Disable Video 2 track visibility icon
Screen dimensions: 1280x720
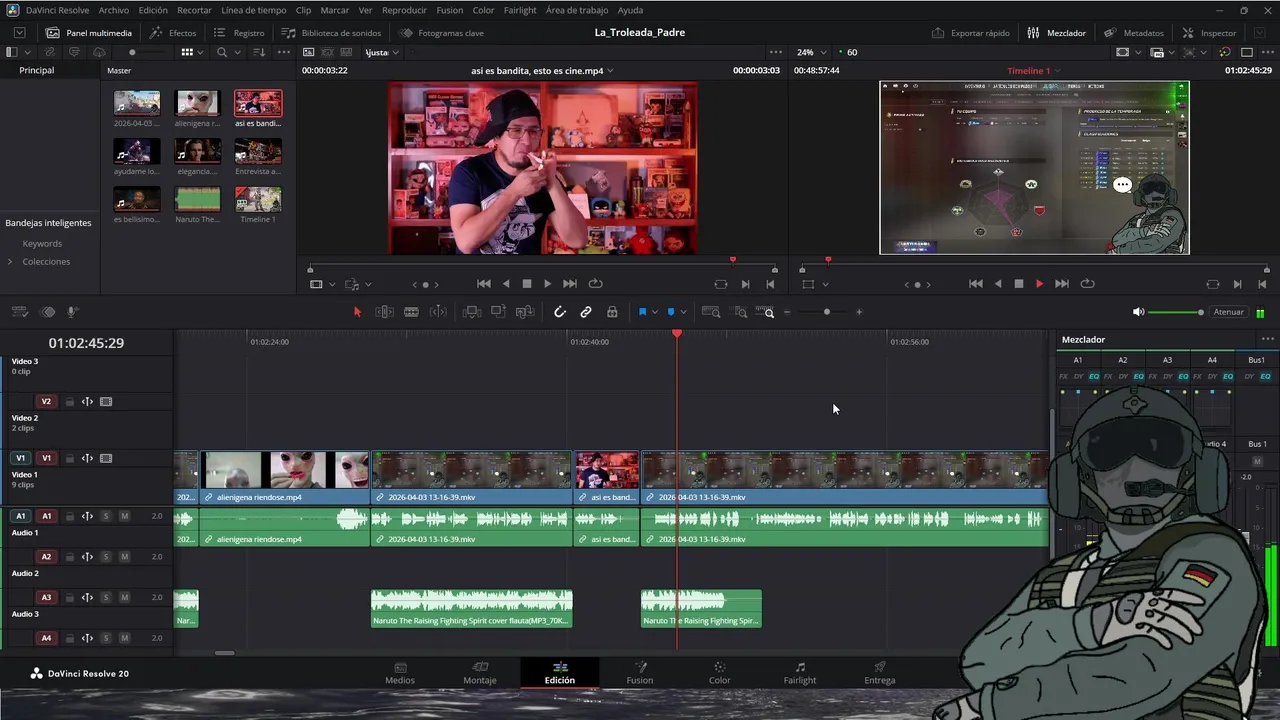[106, 402]
